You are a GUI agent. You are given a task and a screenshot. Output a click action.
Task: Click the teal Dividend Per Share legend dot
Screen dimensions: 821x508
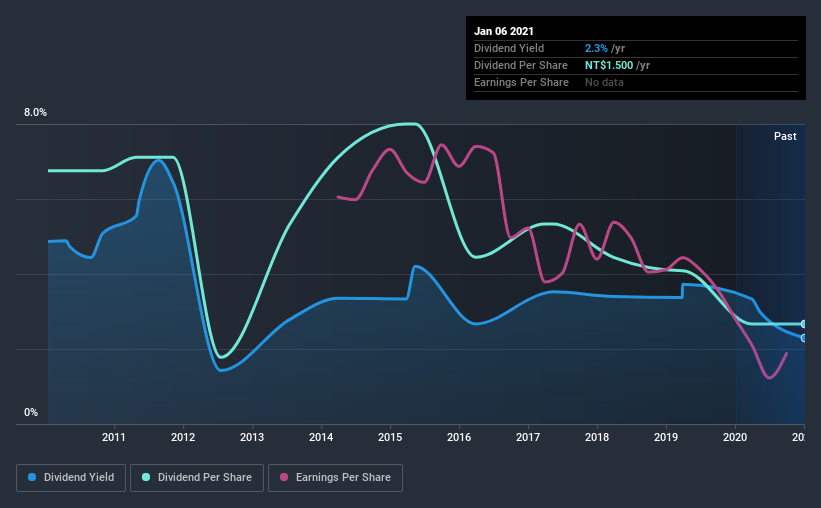[146, 477]
